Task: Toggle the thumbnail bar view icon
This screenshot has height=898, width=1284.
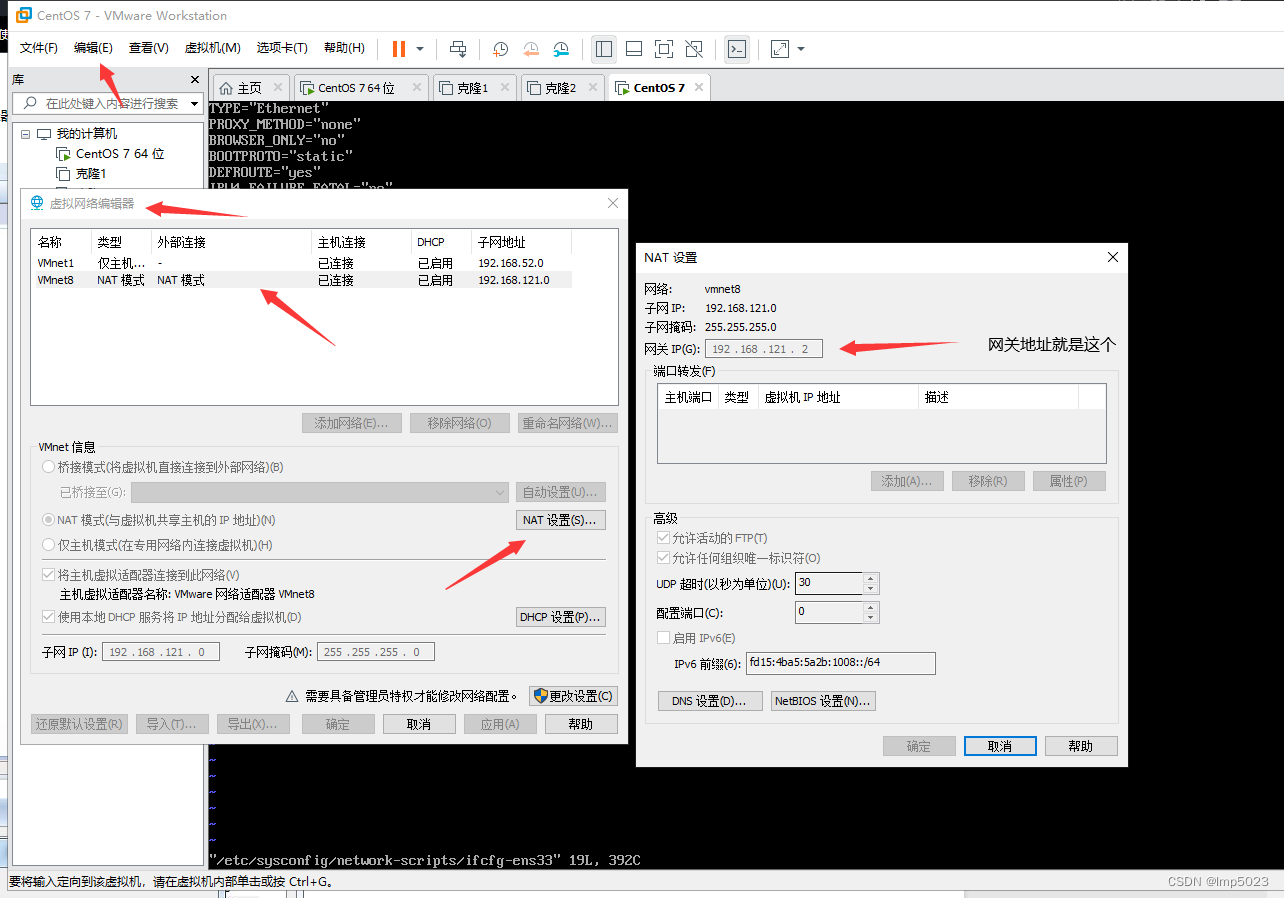Action: [x=633, y=48]
